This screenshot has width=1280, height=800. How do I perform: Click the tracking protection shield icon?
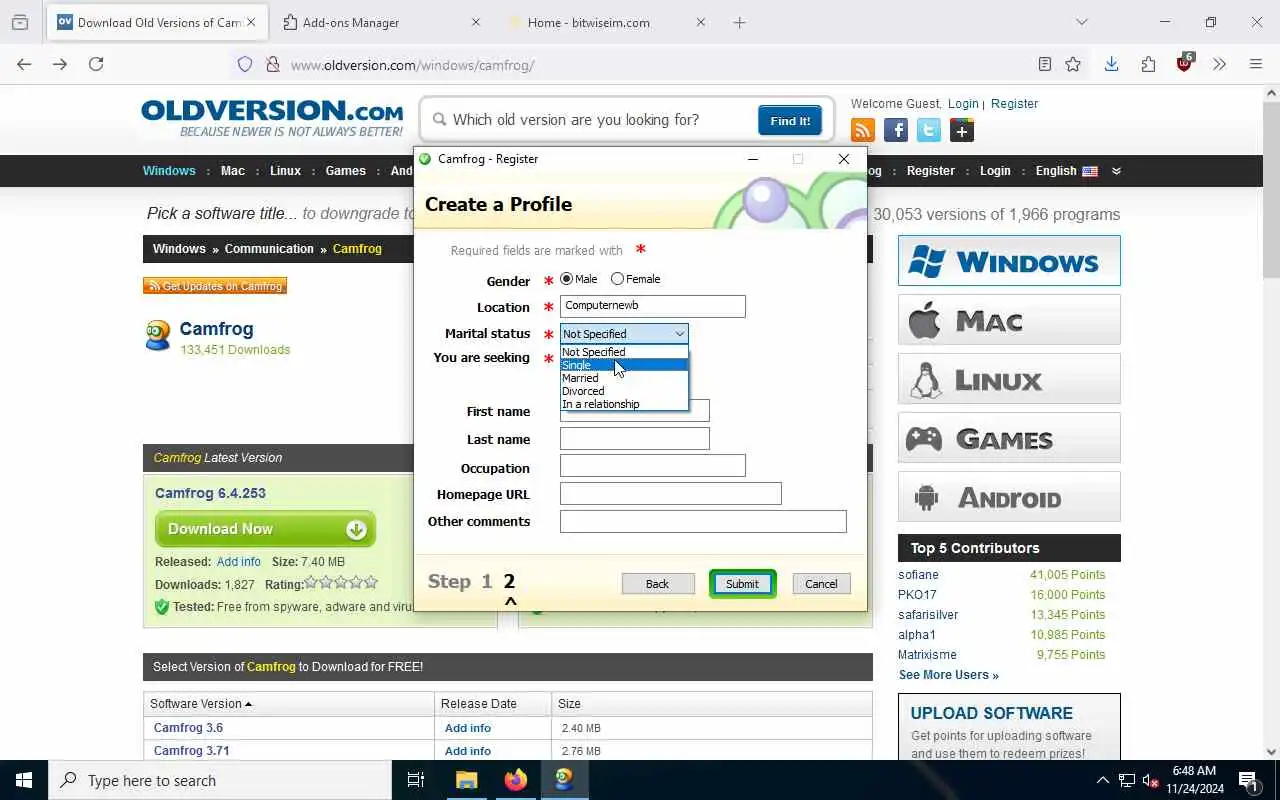click(245, 65)
